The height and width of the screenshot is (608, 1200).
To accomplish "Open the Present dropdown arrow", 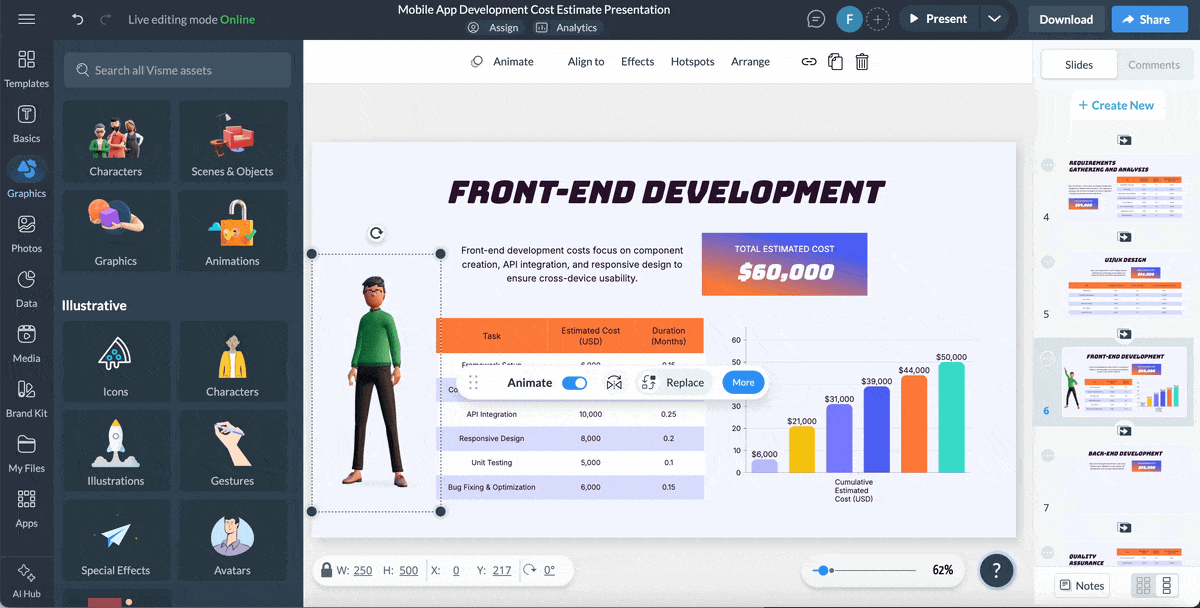I will [996, 18].
